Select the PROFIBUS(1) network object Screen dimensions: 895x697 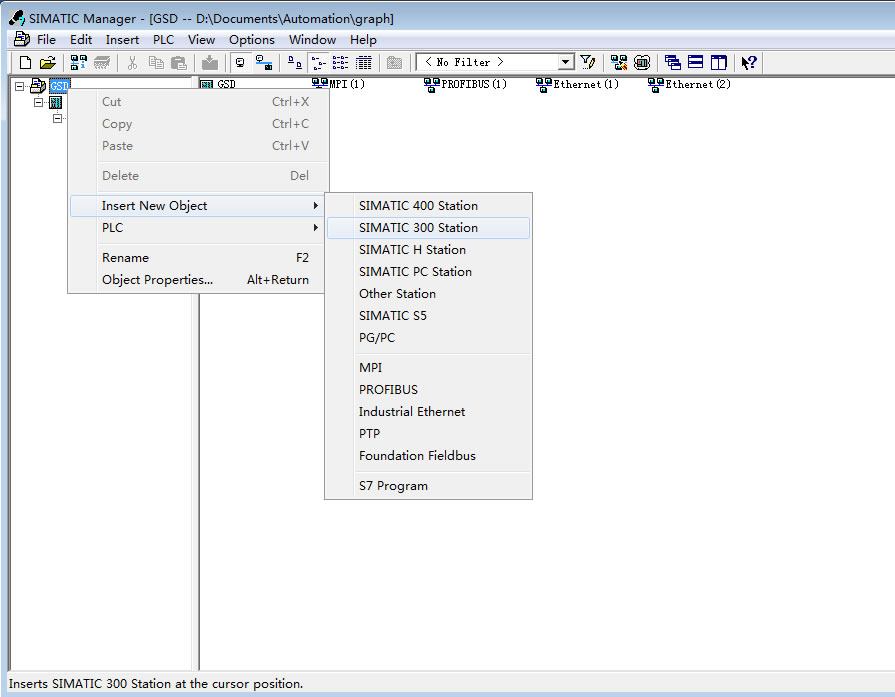click(x=465, y=84)
